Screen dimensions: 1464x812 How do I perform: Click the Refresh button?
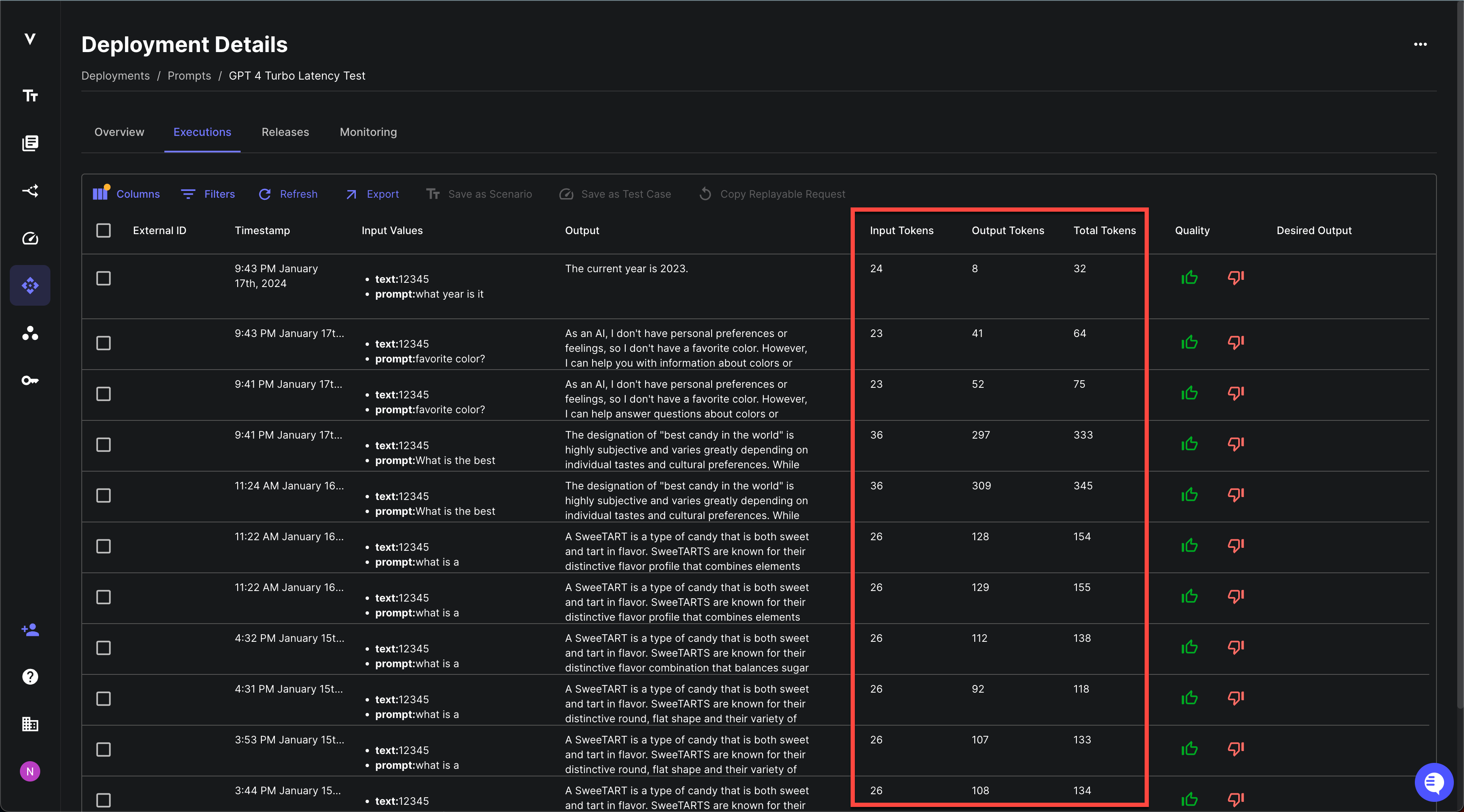click(288, 193)
